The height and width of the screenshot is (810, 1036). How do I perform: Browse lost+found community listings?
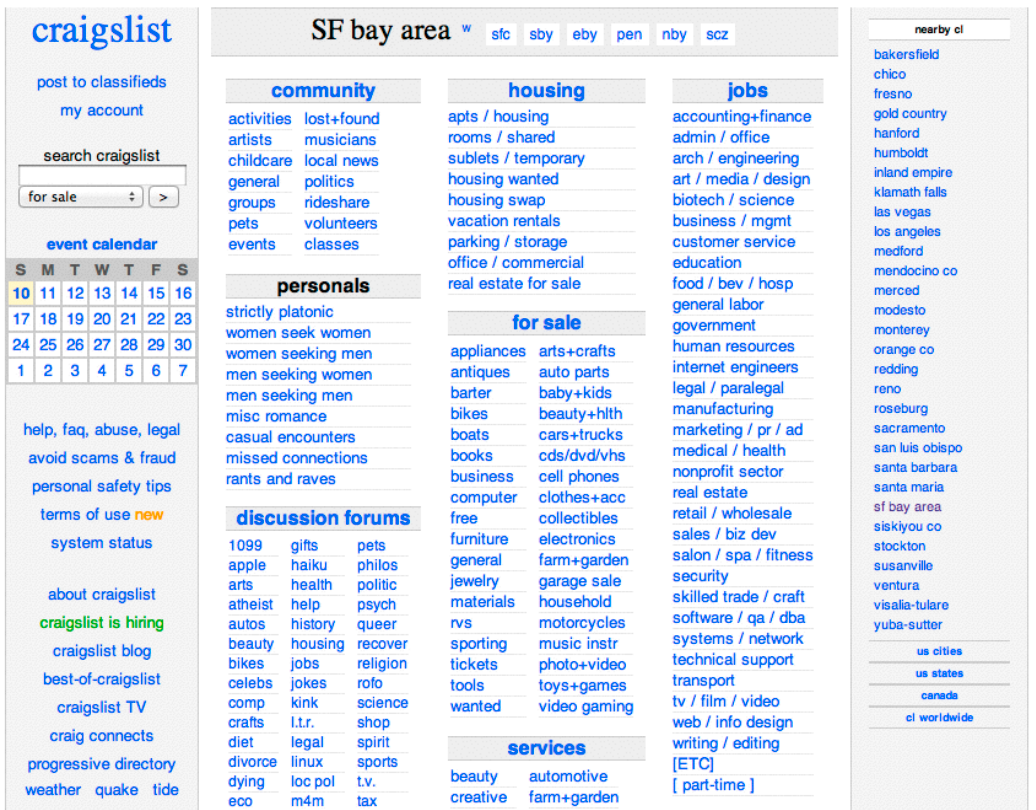pos(342,119)
